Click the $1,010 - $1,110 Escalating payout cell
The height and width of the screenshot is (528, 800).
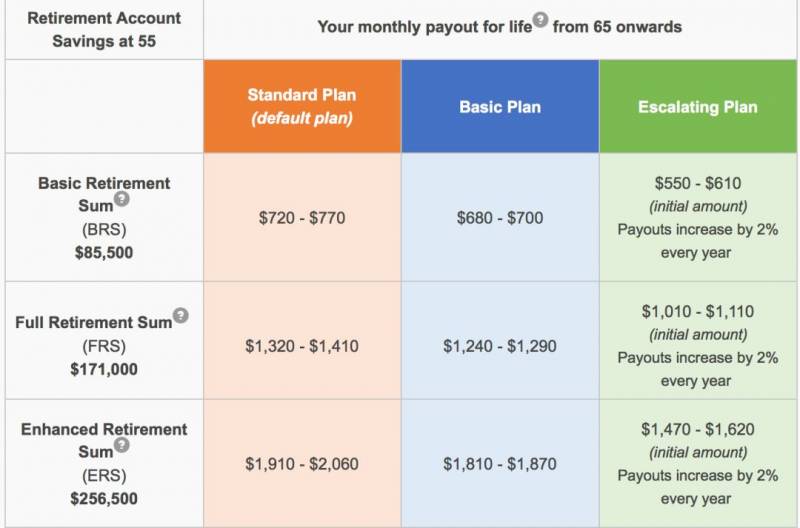[698, 312]
